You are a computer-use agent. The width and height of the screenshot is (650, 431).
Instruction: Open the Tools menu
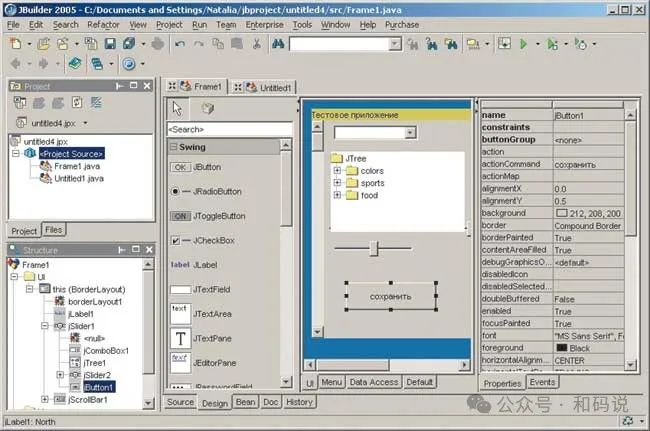click(302, 25)
